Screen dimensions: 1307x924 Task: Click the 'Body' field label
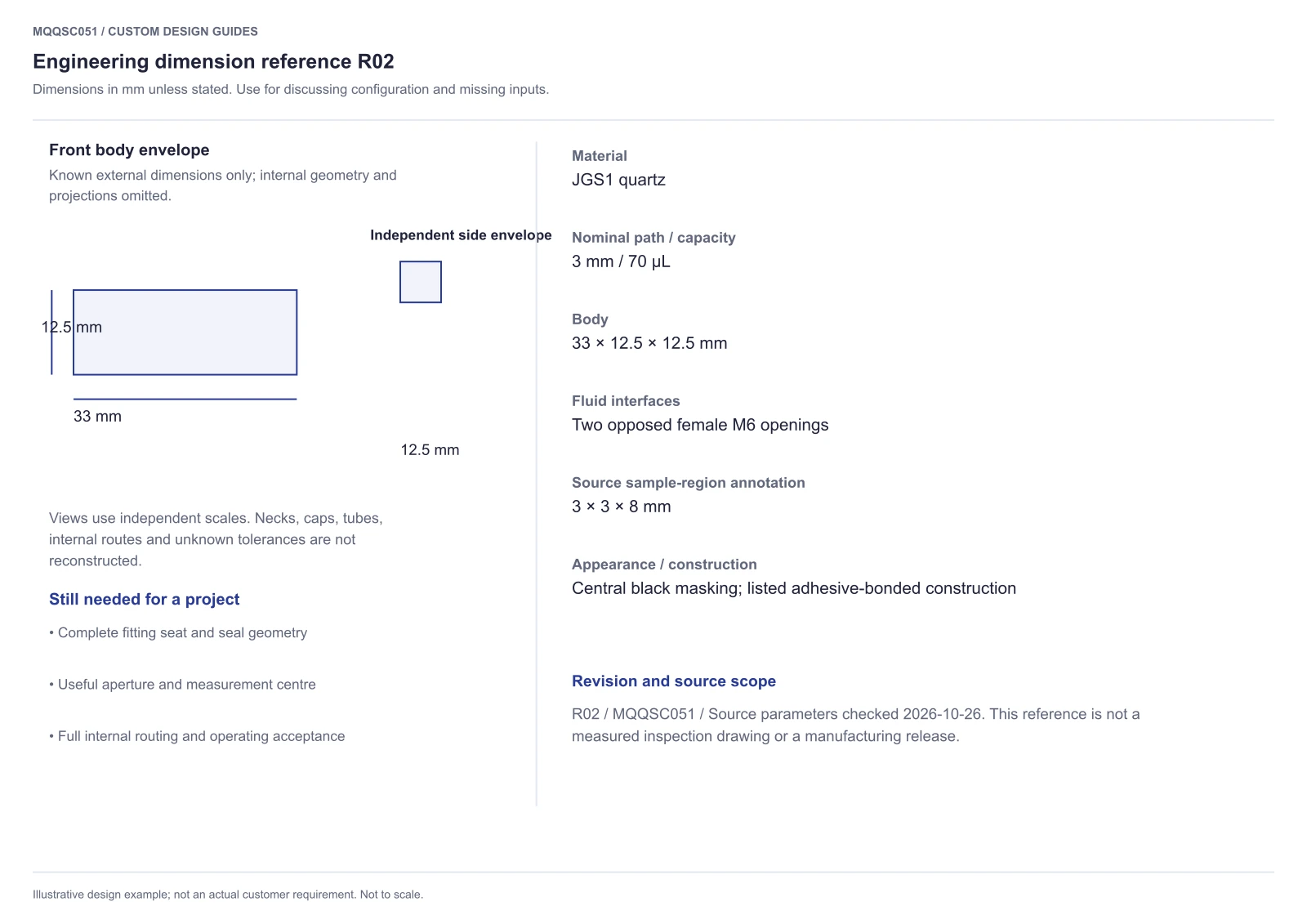pyautogui.click(x=590, y=319)
